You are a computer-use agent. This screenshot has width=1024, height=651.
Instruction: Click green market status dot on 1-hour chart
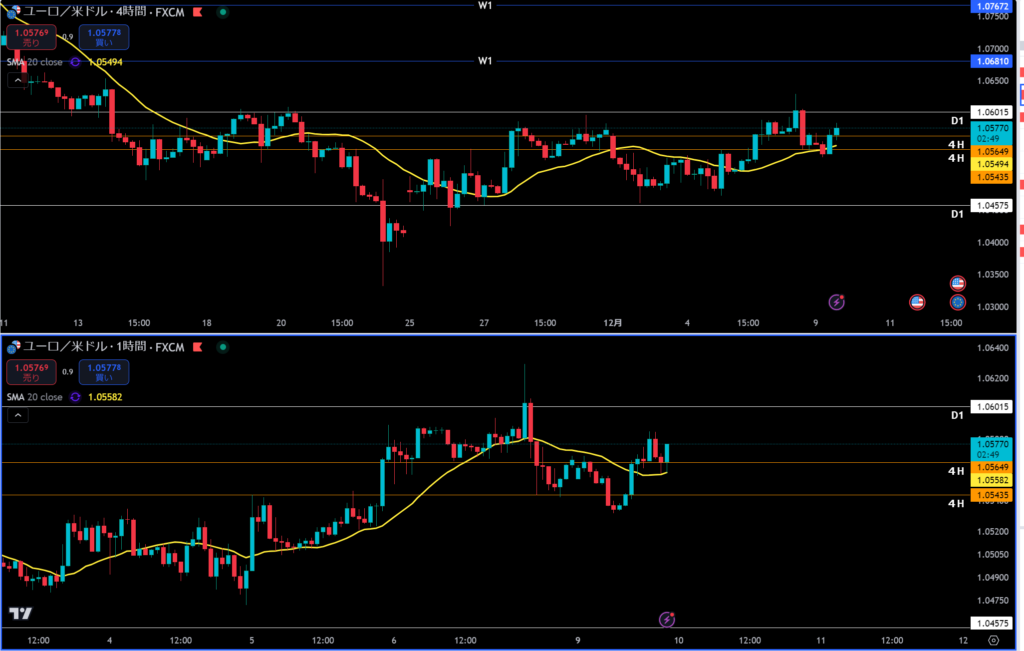click(221, 347)
